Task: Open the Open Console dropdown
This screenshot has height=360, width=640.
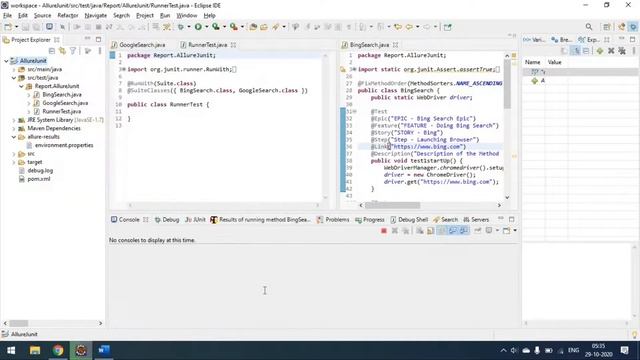Action: click(x=515, y=231)
